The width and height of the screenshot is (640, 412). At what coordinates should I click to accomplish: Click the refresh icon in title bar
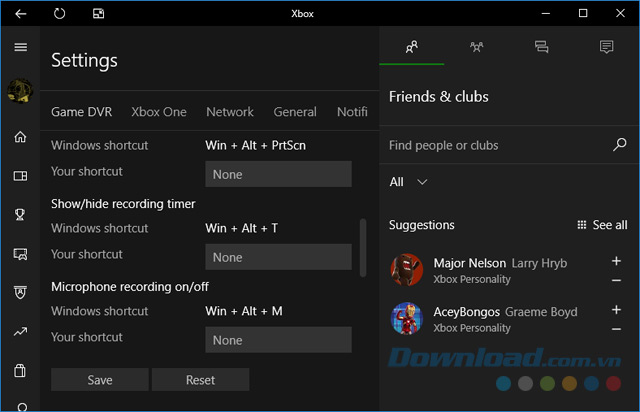tap(60, 14)
